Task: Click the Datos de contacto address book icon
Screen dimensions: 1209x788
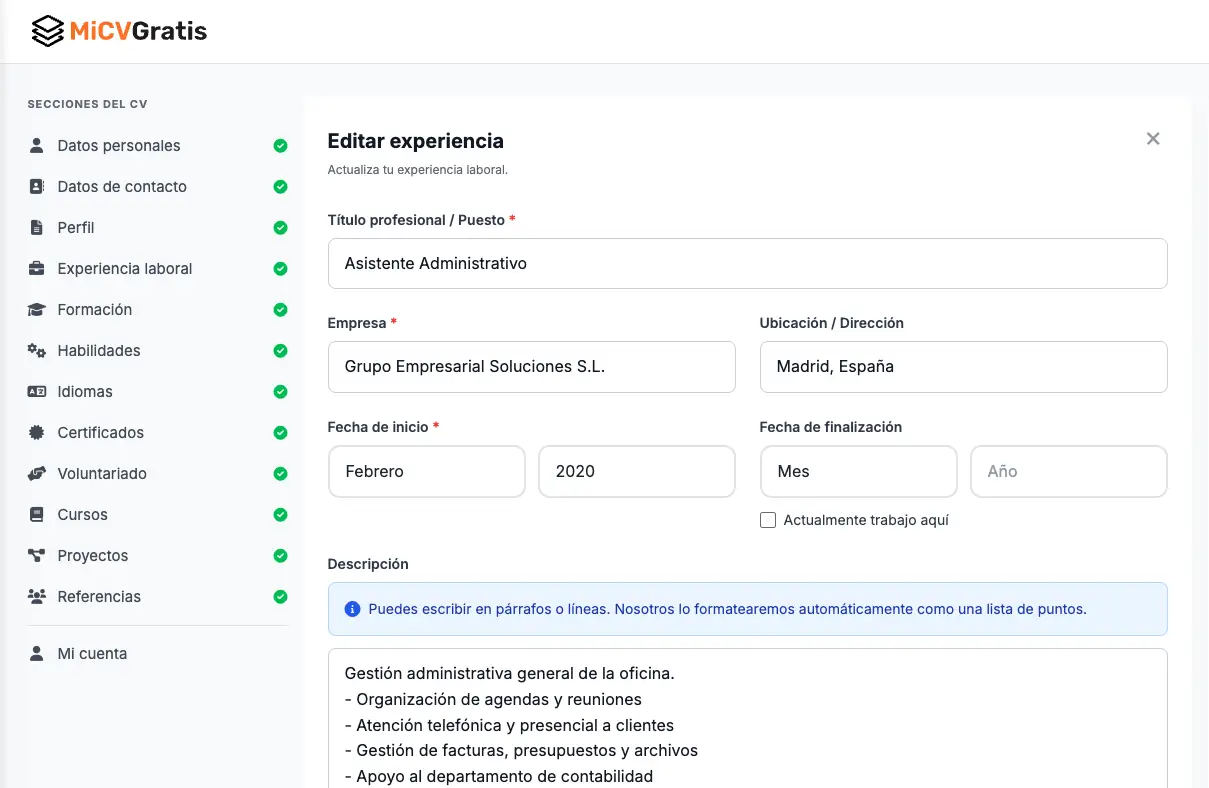Action: click(36, 186)
